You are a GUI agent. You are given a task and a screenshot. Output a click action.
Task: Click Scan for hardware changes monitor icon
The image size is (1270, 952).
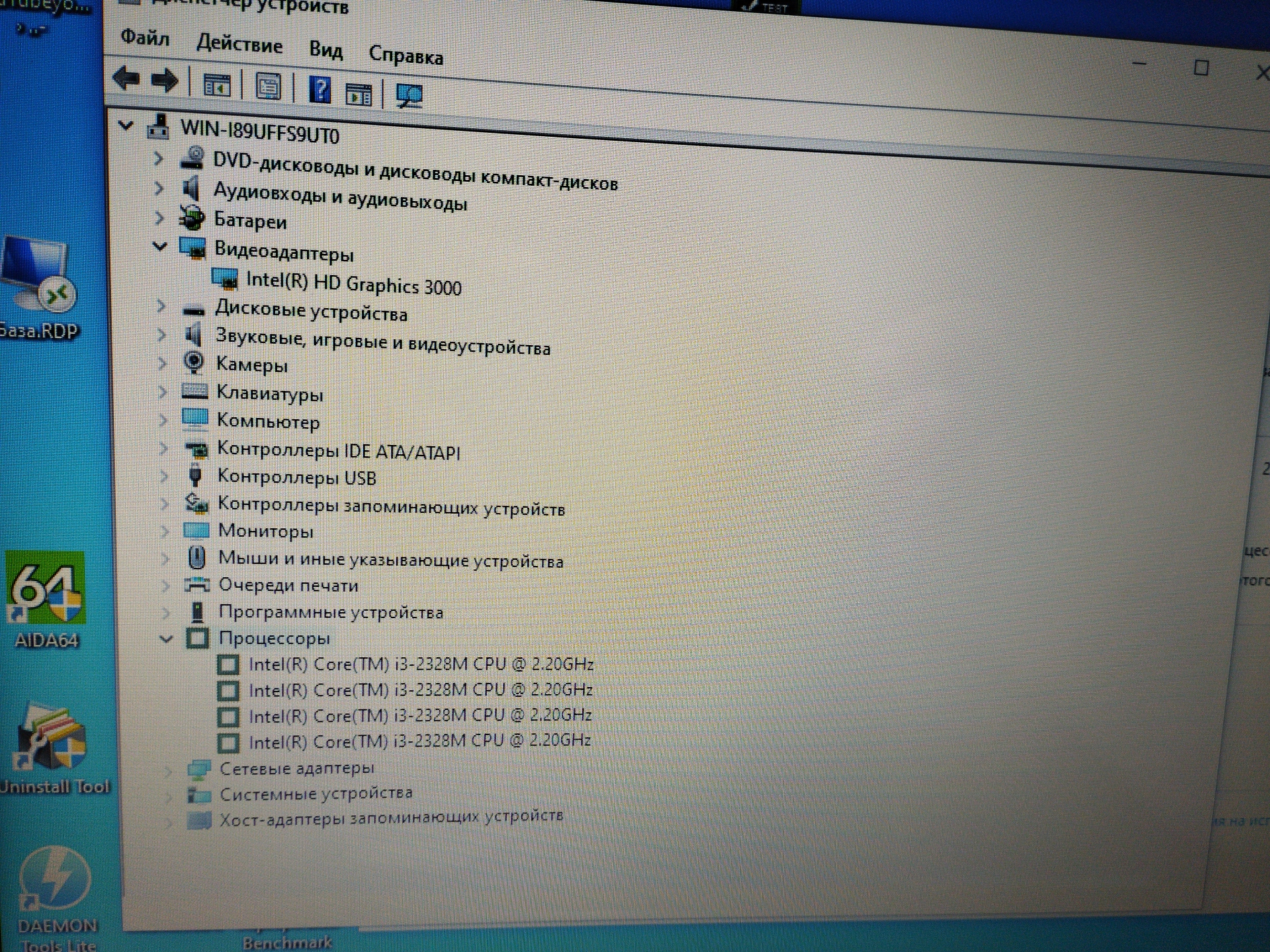click(x=409, y=96)
